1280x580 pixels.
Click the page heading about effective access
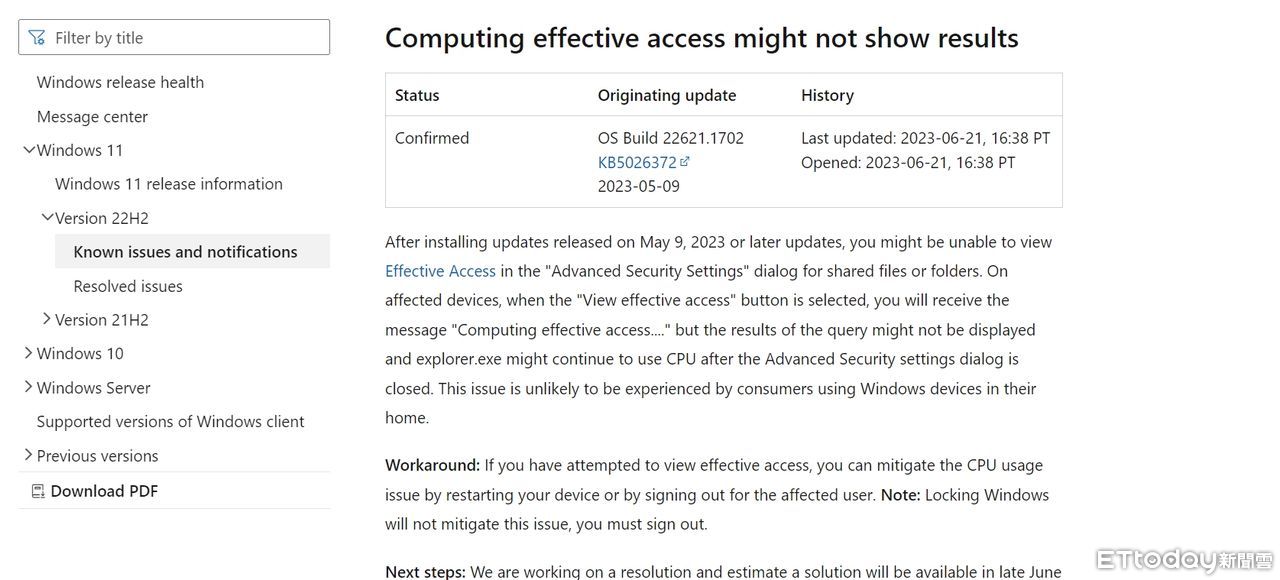click(701, 38)
